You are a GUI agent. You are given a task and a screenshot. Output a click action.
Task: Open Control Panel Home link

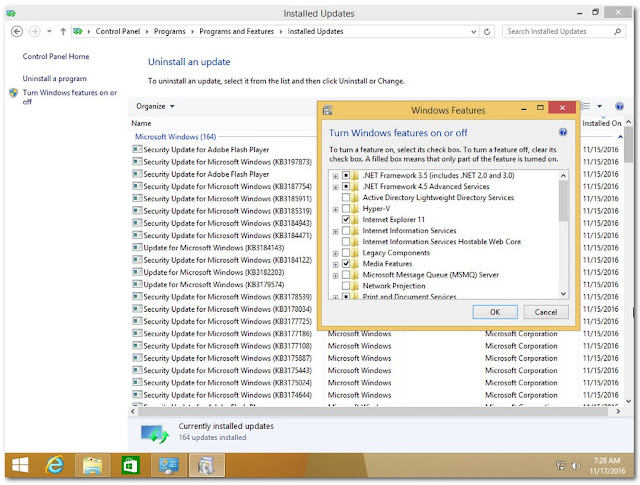[56, 56]
